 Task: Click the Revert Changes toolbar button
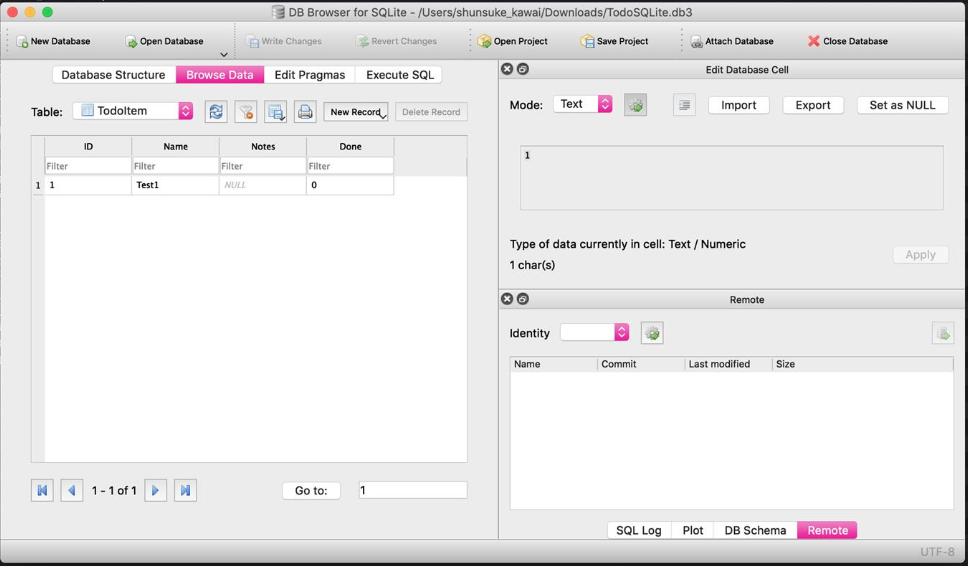396,41
